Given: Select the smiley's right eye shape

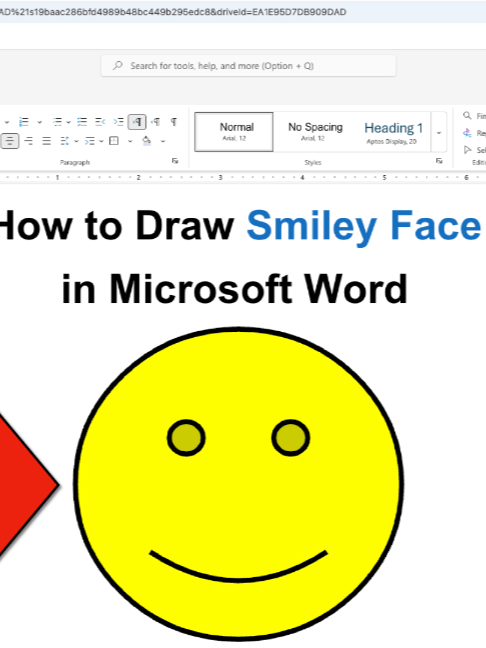Looking at the screenshot, I should 291,438.
